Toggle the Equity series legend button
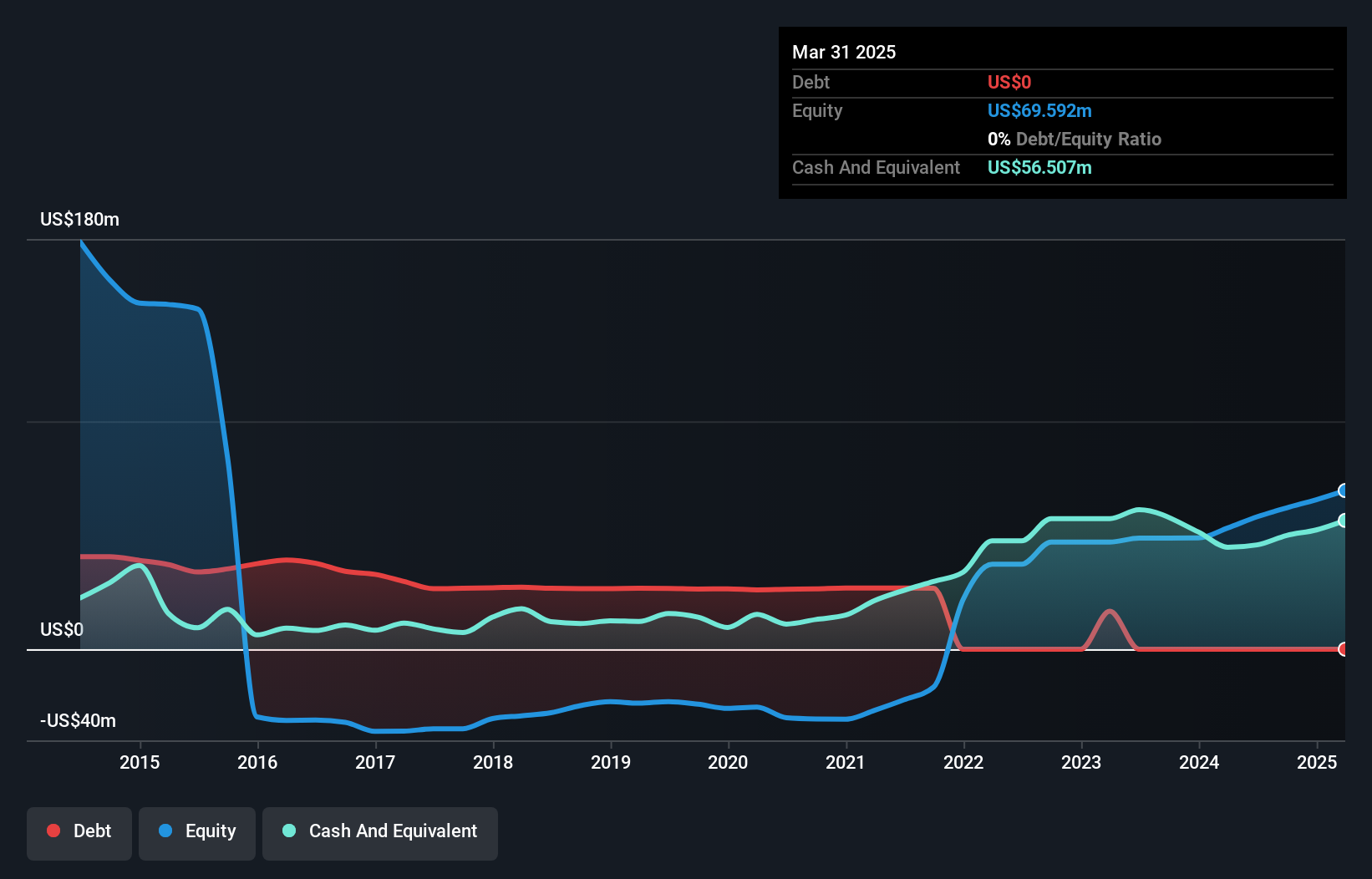Screen dimensions: 1372x879 [x=197, y=833]
